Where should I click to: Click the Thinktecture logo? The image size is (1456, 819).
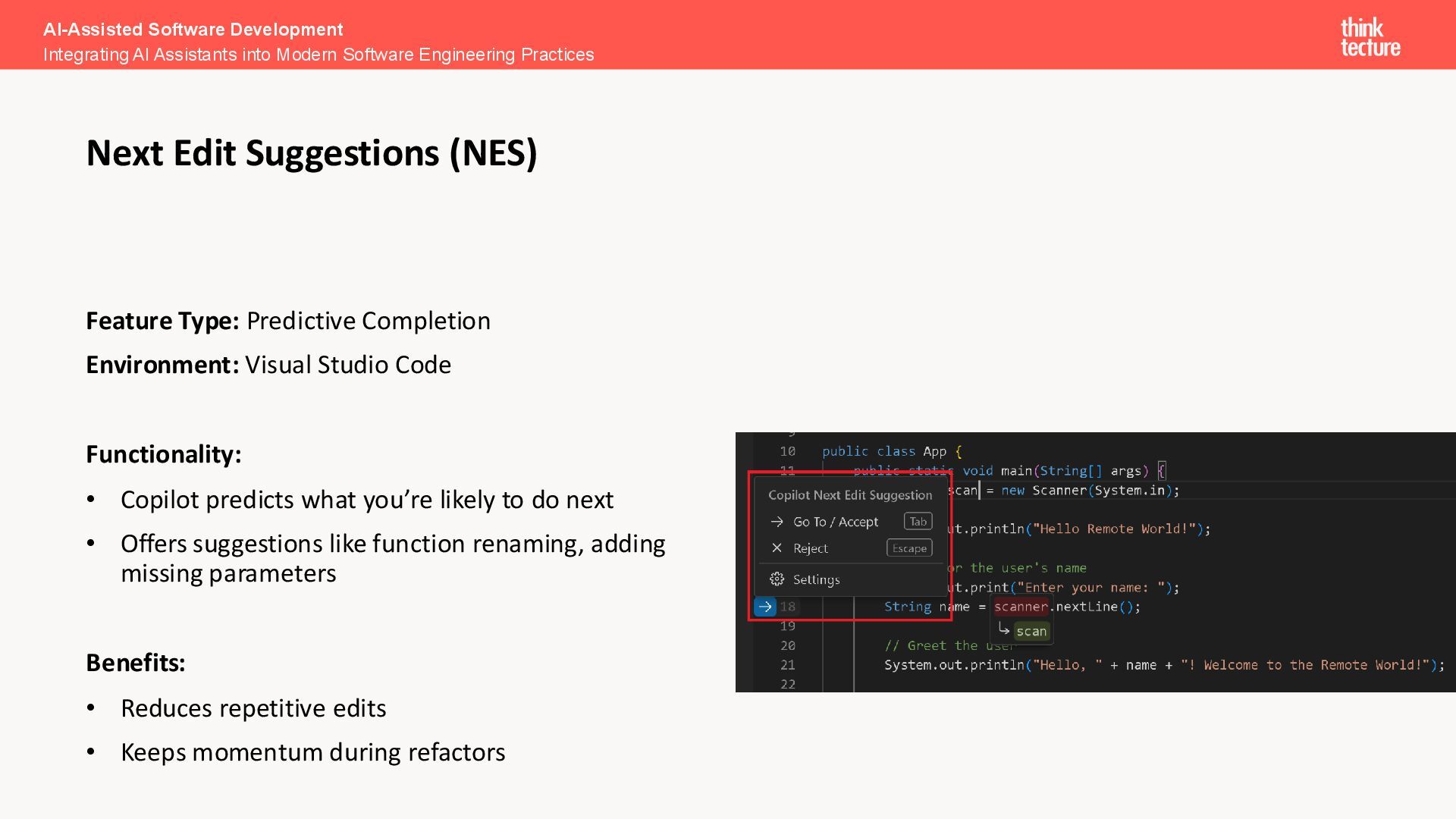click(x=1370, y=37)
